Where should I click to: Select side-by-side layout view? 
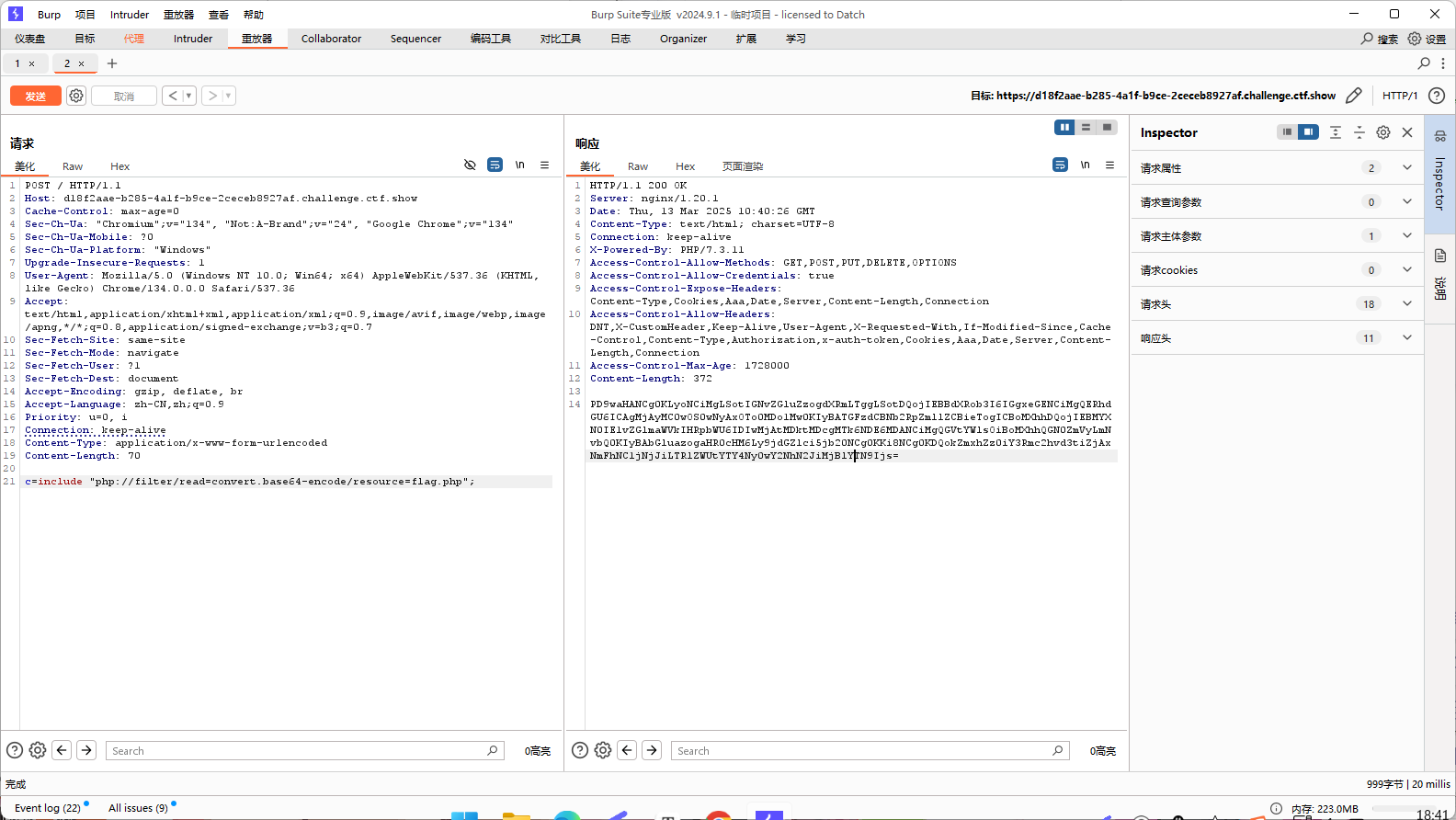click(1064, 127)
